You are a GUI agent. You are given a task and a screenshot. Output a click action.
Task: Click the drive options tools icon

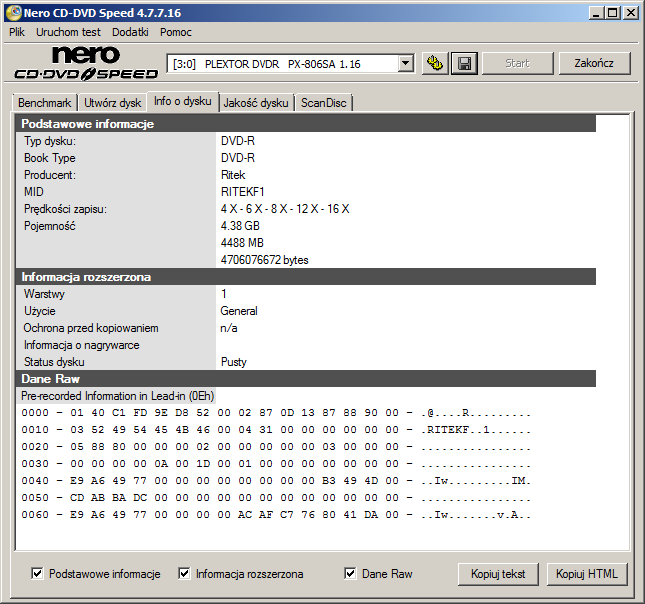click(x=435, y=63)
